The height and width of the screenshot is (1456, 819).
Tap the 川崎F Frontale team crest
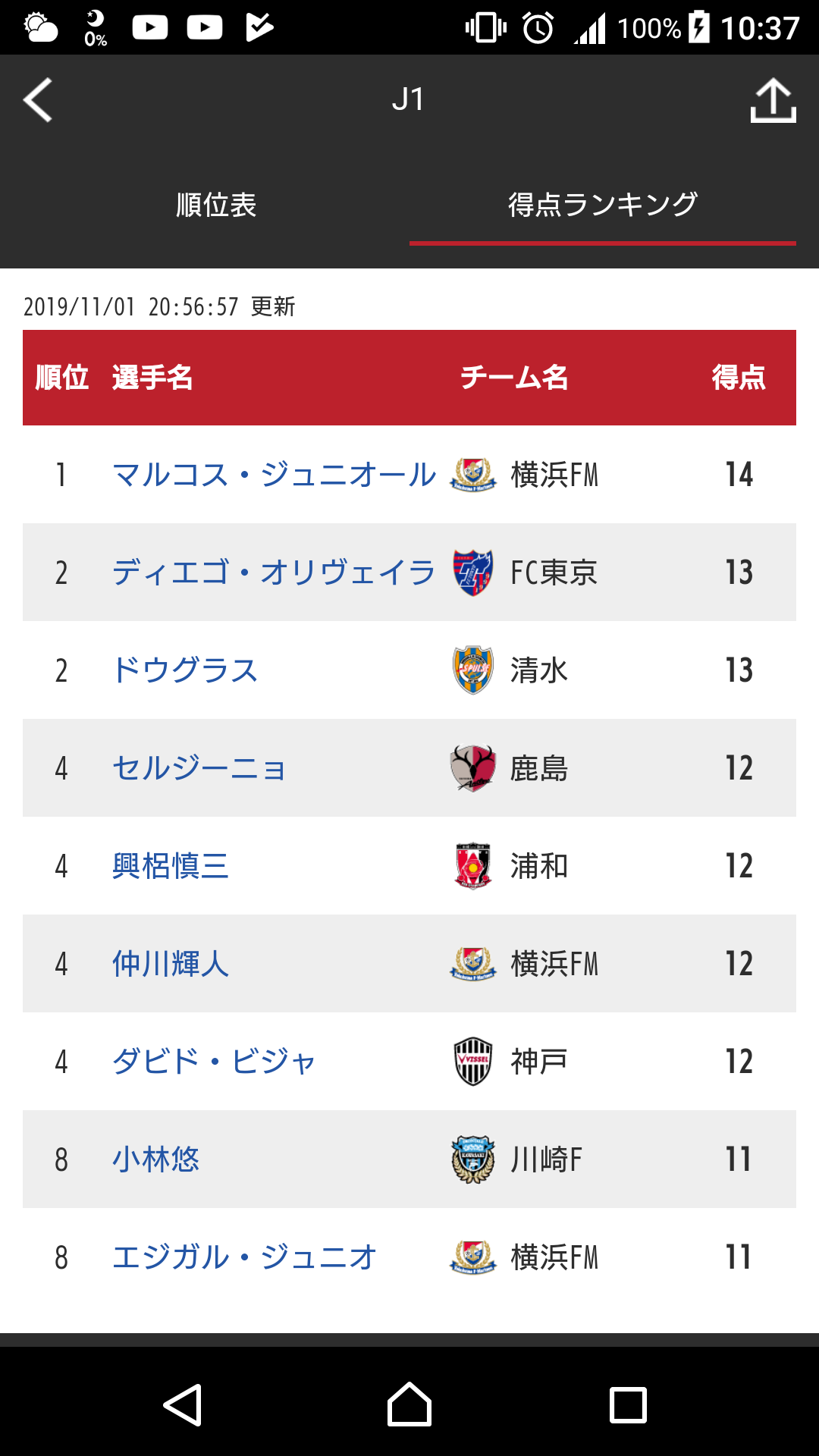[473, 1159]
